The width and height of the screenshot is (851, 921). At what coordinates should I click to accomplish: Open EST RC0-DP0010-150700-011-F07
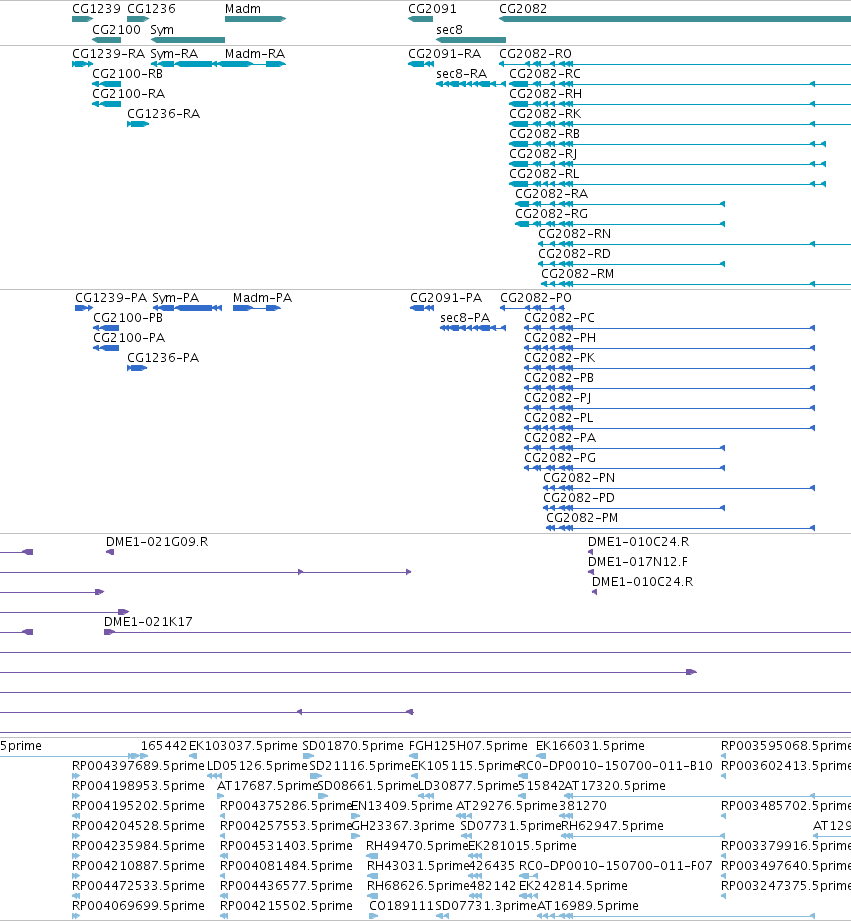(x=615, y=866)
